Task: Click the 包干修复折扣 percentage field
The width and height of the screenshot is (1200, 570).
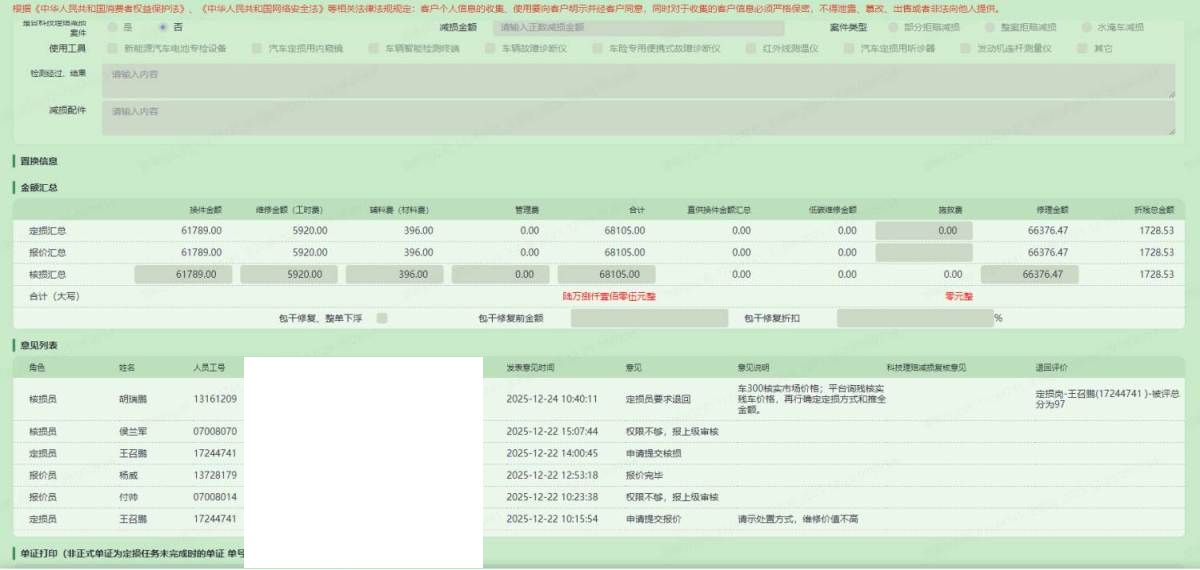Action: [913, 318]
